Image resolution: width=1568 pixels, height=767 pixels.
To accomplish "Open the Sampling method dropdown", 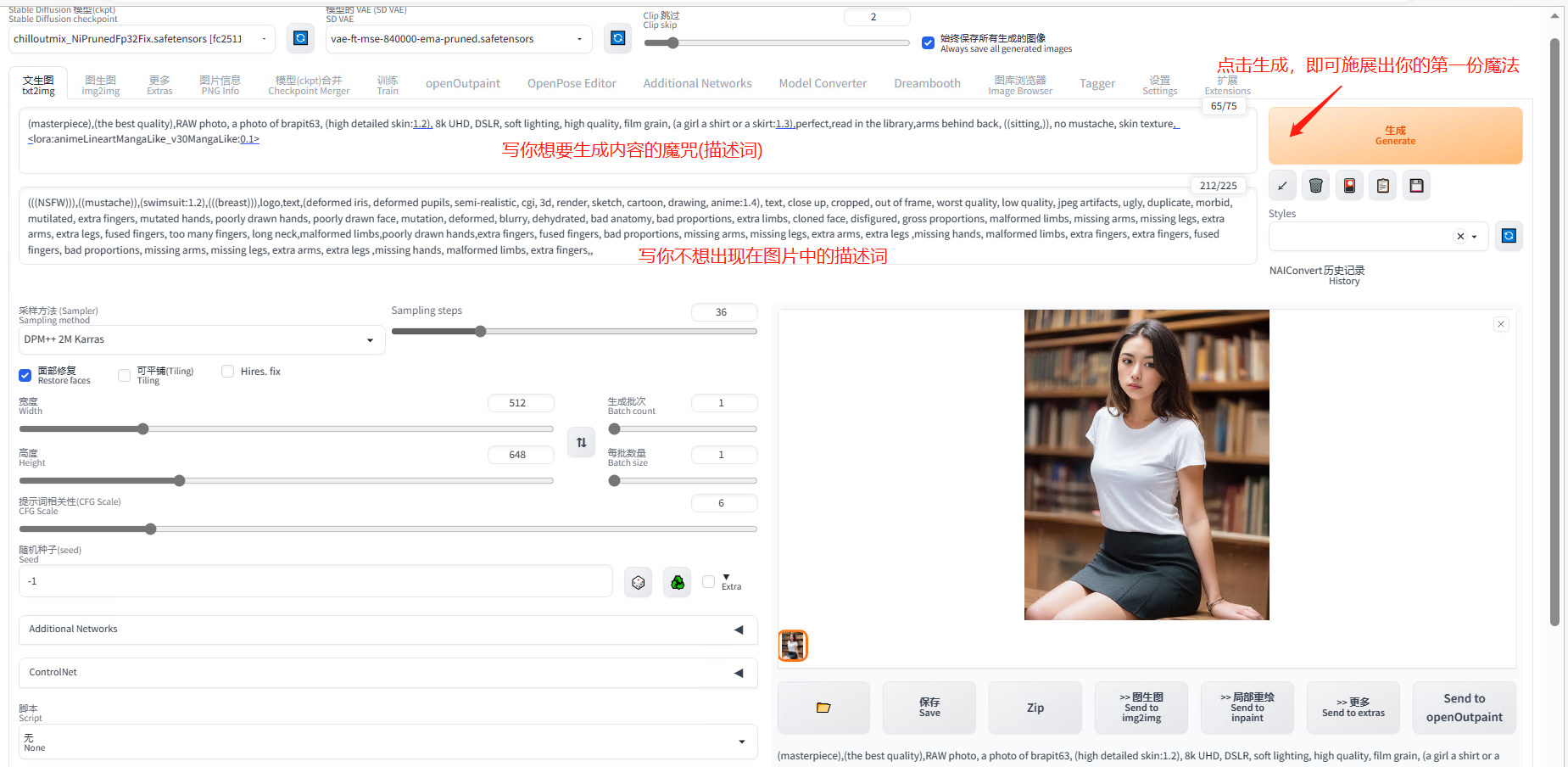I will pyautogui.click(x=201, y=339).
